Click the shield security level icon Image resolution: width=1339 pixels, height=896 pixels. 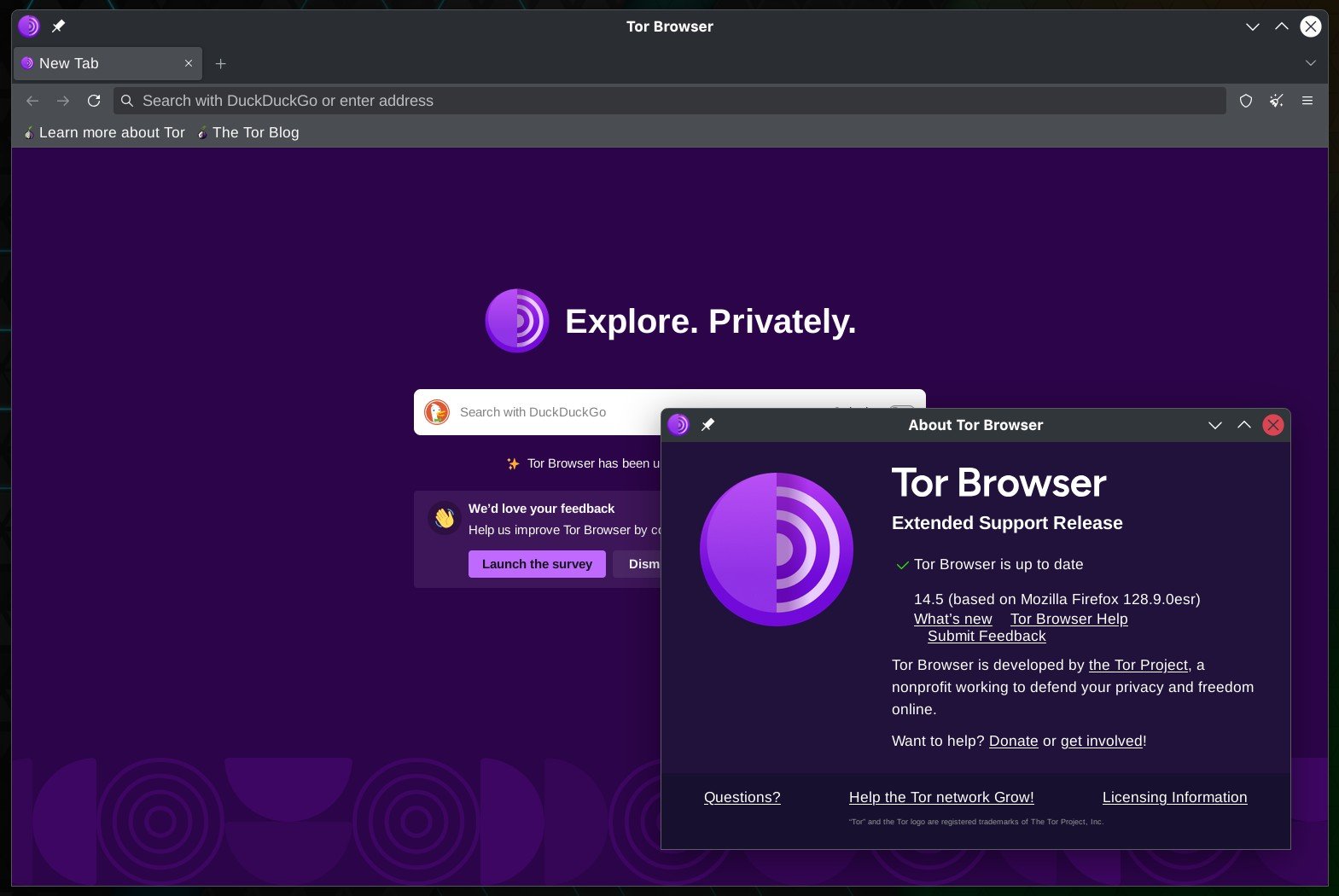(x=1245, y=101)
